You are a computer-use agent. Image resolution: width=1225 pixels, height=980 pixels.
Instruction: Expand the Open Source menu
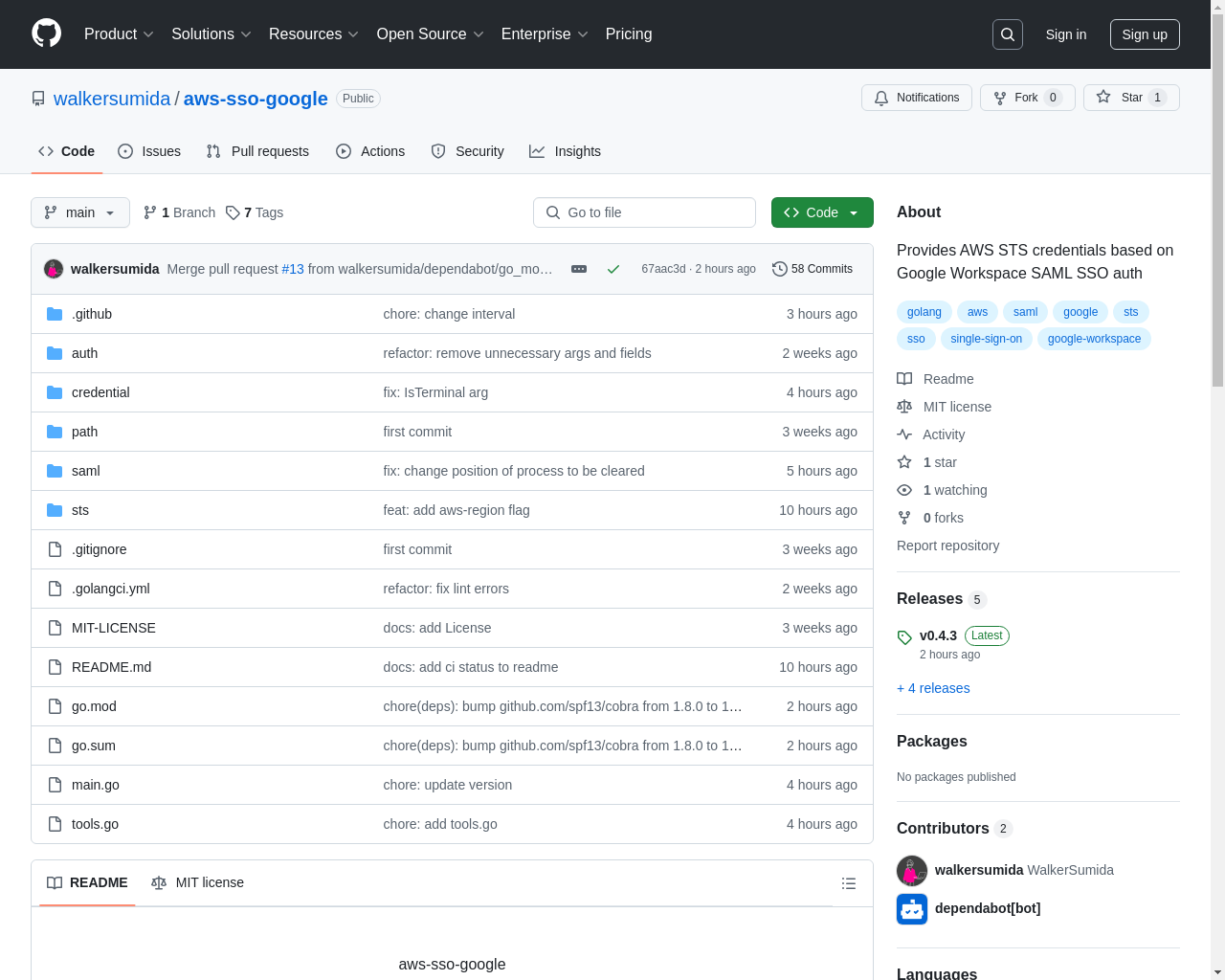431,34
